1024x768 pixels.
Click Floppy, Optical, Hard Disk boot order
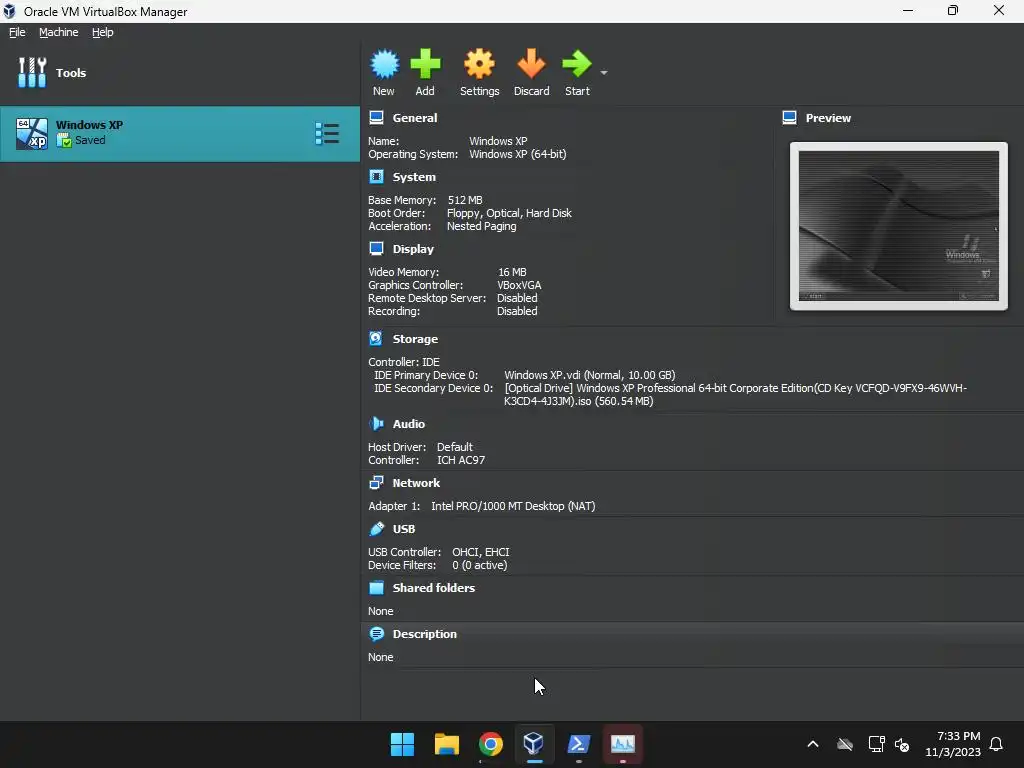coord(509,213)
